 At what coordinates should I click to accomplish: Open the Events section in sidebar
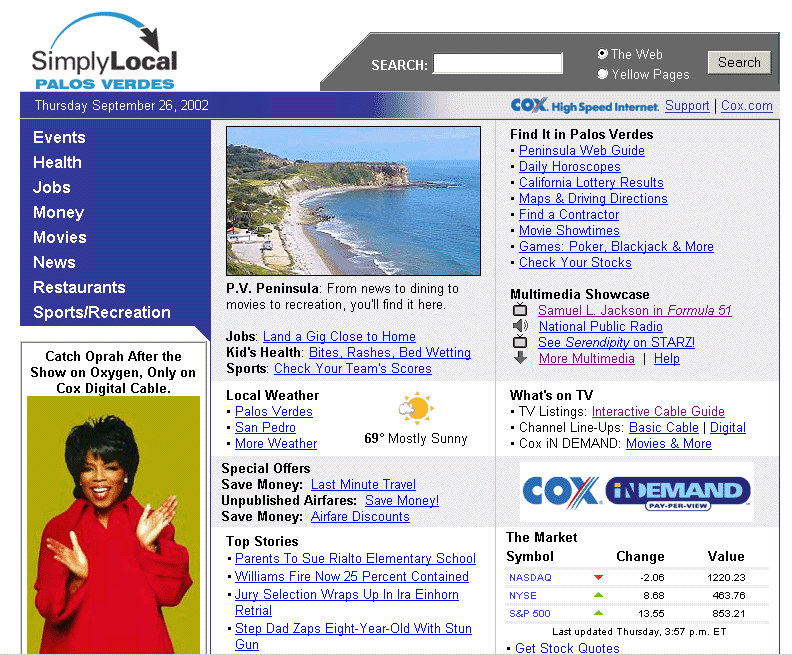[x=59, y=138]
